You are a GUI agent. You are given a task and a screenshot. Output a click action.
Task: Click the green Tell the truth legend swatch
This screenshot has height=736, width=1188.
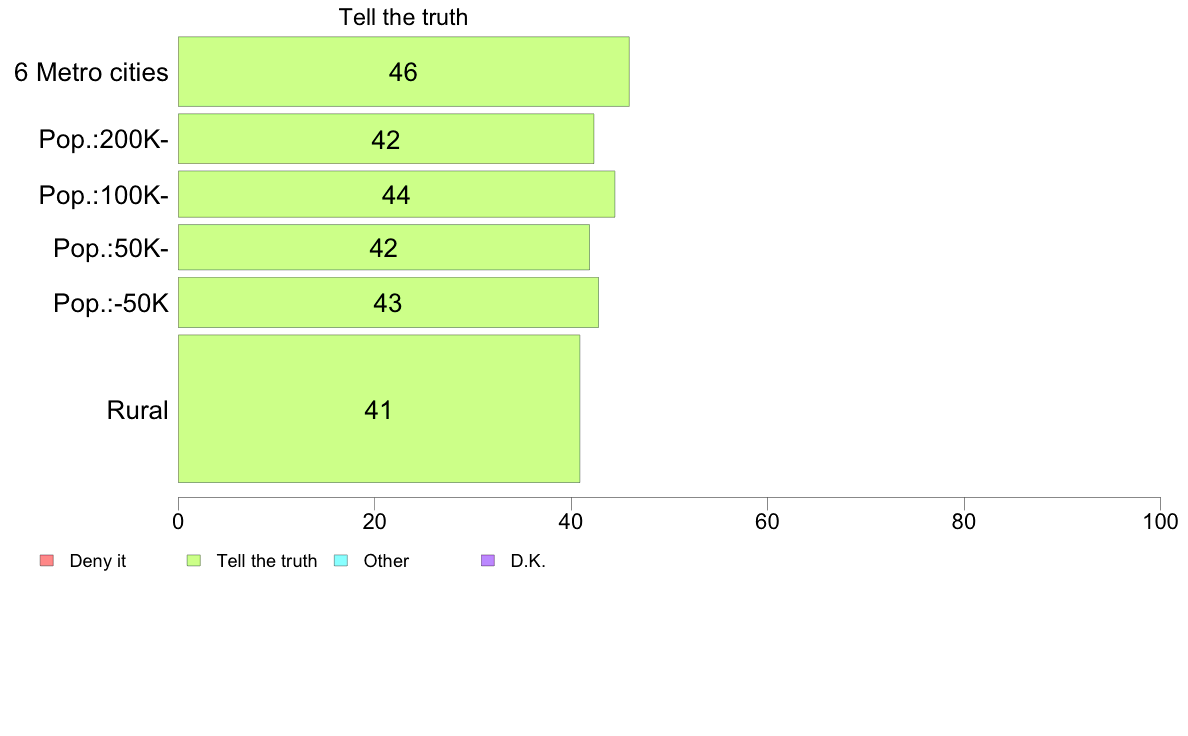point(194,561)
